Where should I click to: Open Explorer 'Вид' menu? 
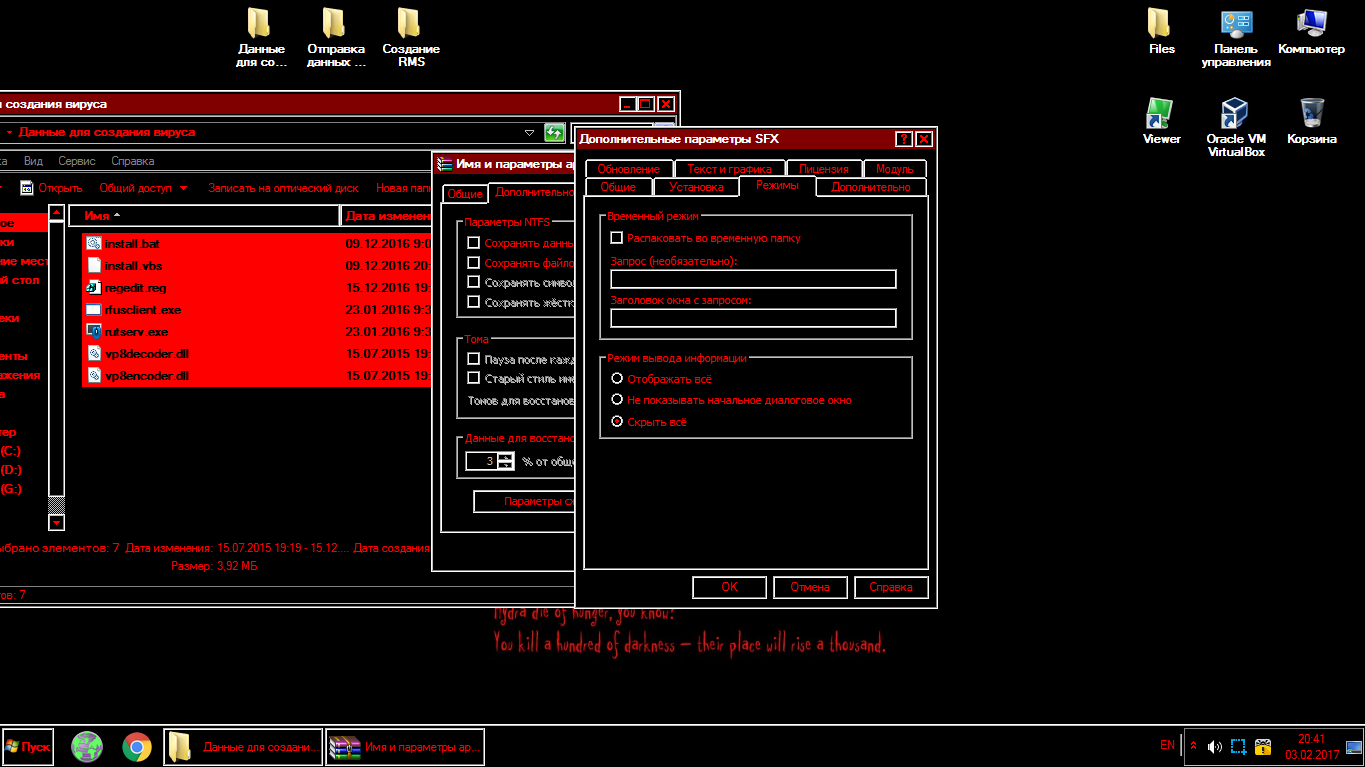coord(33,161)
